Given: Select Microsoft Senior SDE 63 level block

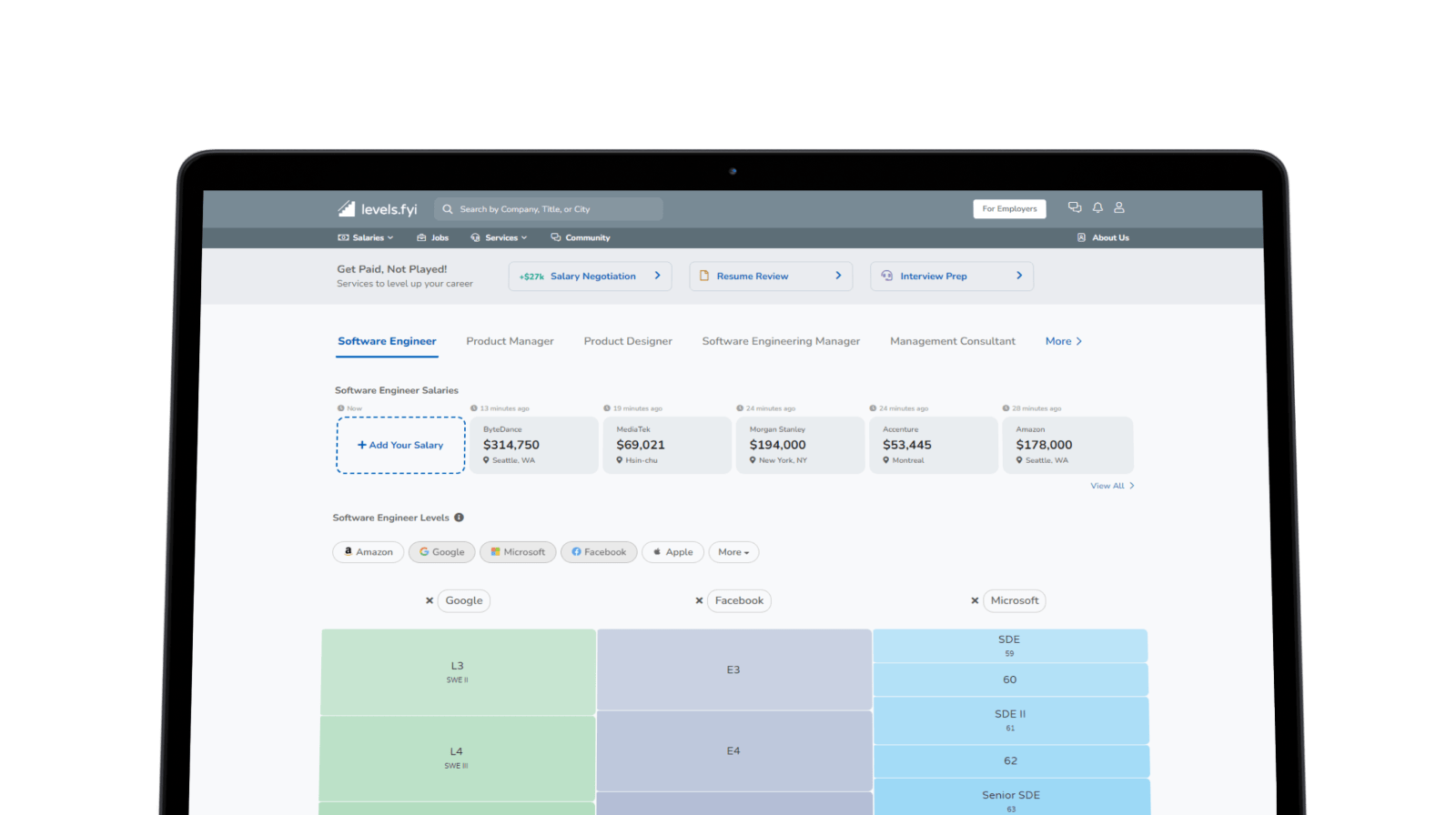Looking at the screenshot, I should 1011,798.
